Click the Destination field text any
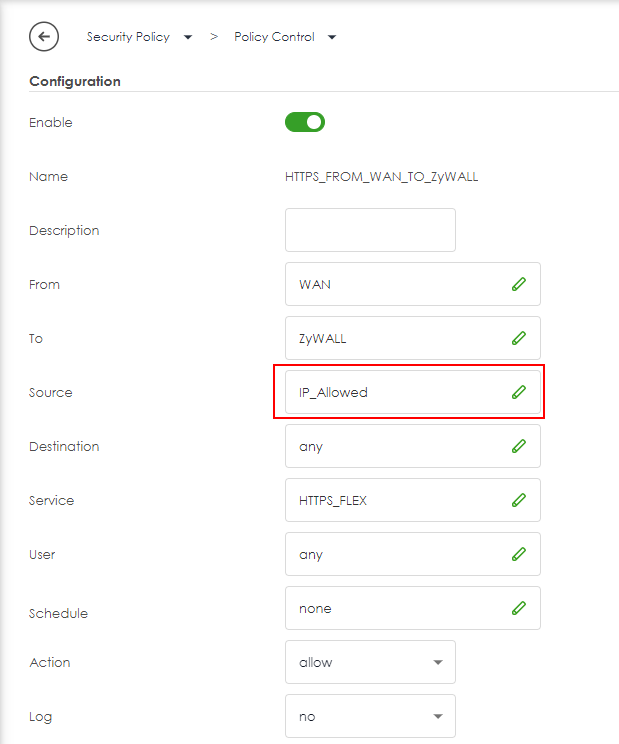Viewport: 619px width, 744px height. coord(311,446)
